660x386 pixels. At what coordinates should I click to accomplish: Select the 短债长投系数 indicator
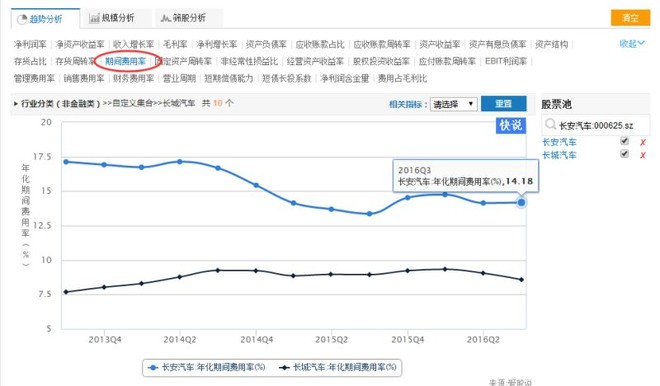pos(287,78)
